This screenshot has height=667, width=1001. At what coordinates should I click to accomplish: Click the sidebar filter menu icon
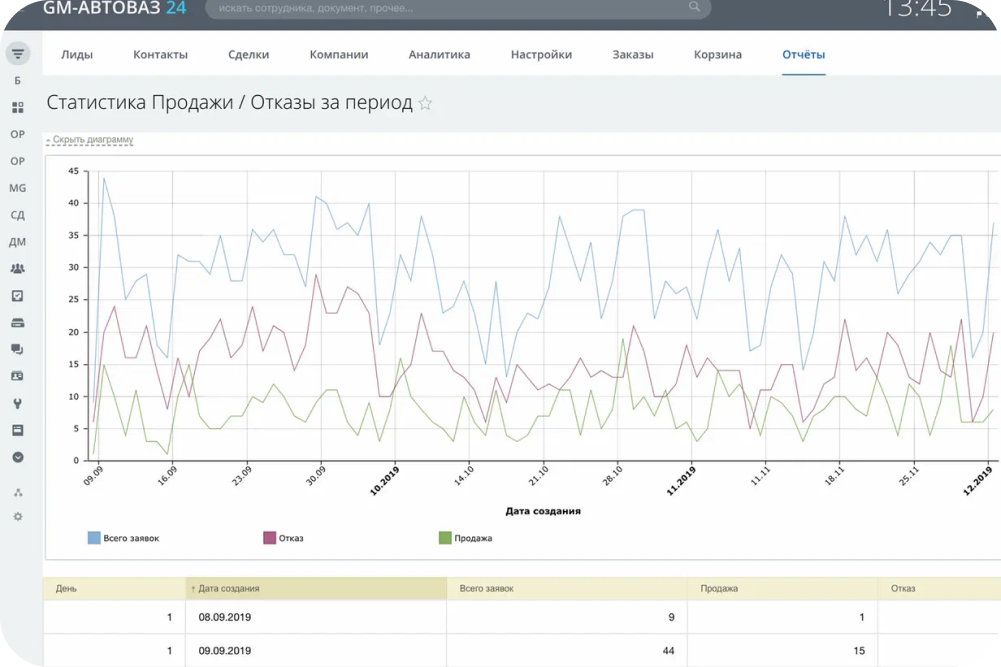tap(18, 54)
